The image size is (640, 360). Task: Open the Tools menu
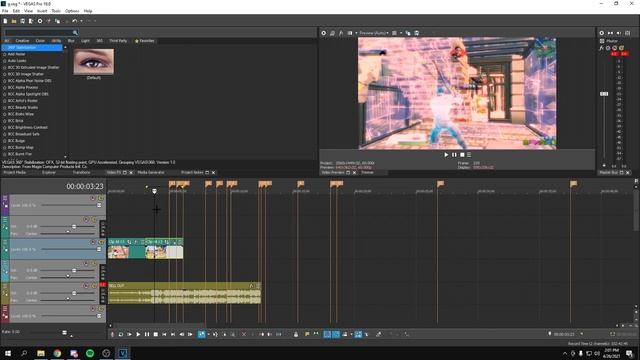56,11
